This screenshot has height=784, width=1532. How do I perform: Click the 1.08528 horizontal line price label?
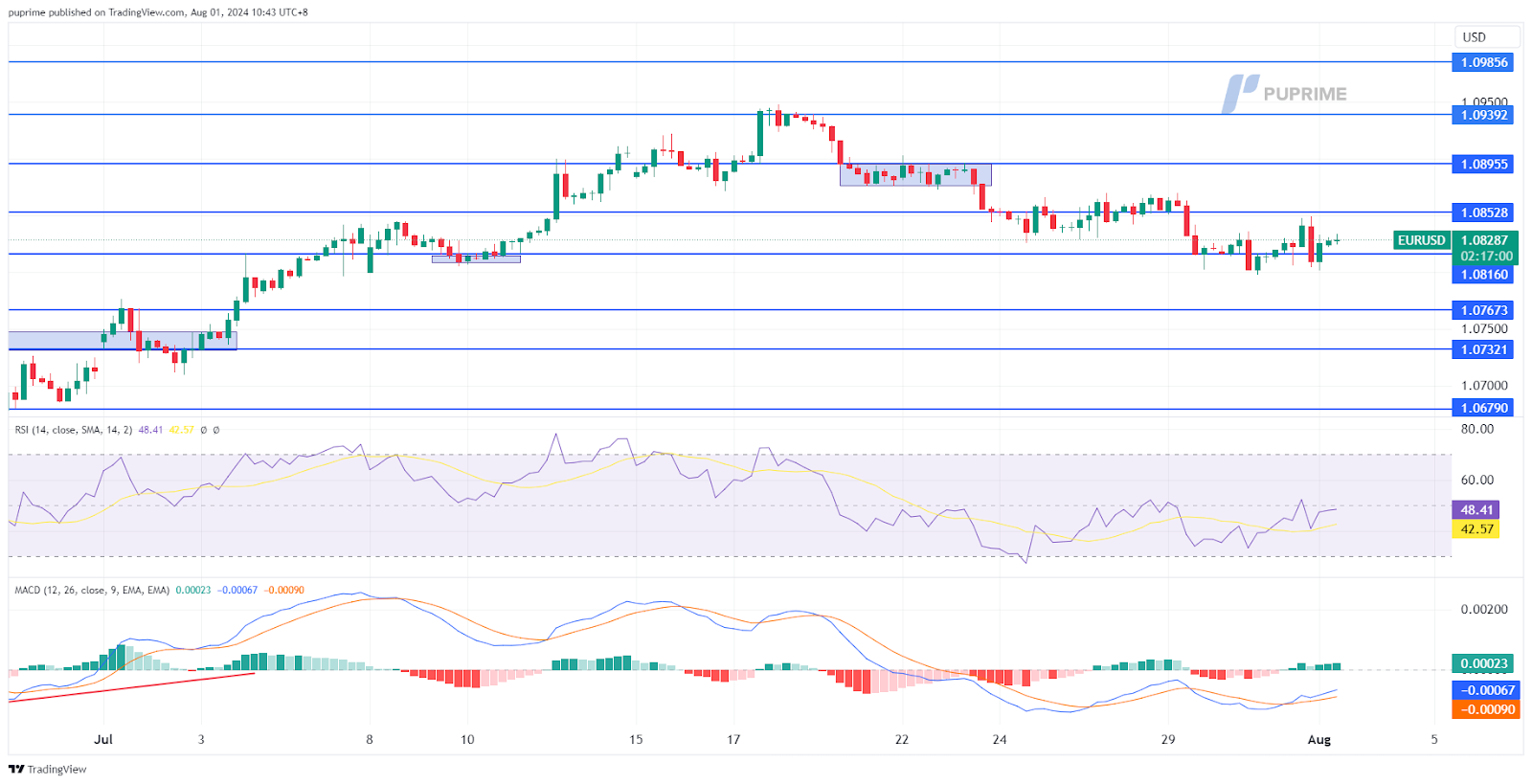pos(1484,213)
